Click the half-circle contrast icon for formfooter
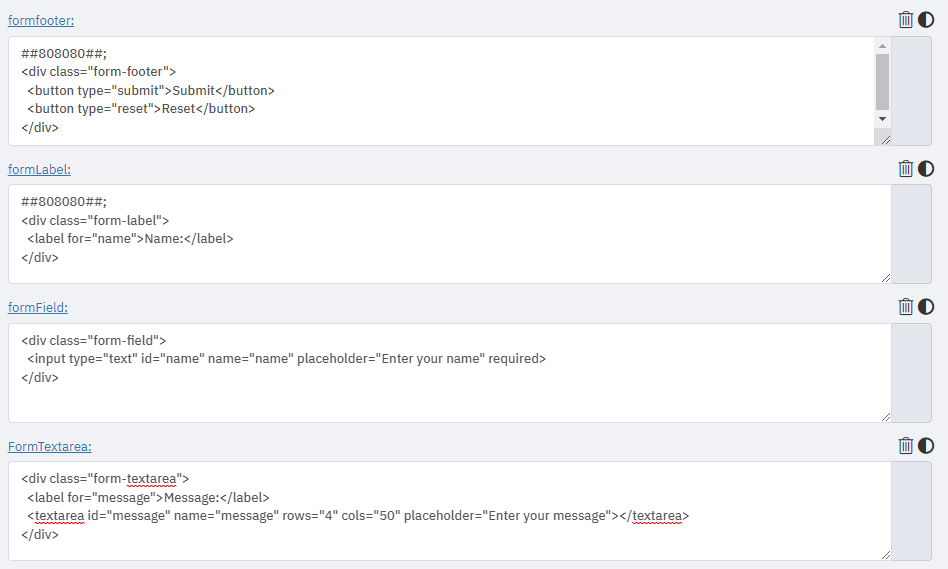This screenshot has width=948, height=569. click(x=926, y=19)
